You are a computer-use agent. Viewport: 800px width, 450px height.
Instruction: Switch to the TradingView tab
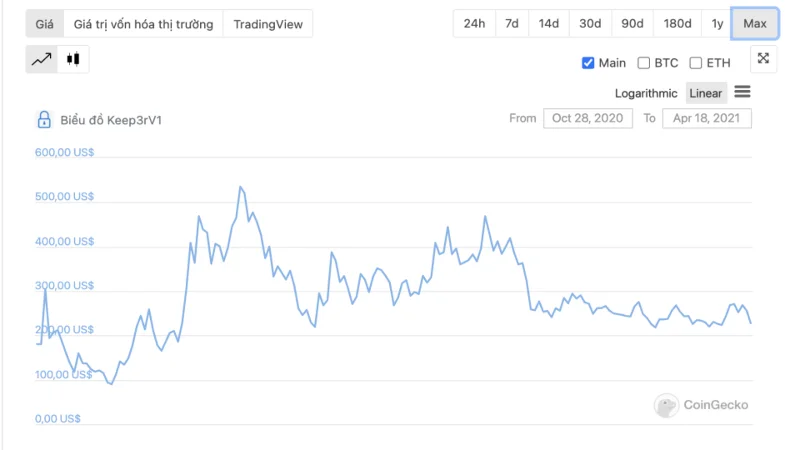[x=268, y=24]
